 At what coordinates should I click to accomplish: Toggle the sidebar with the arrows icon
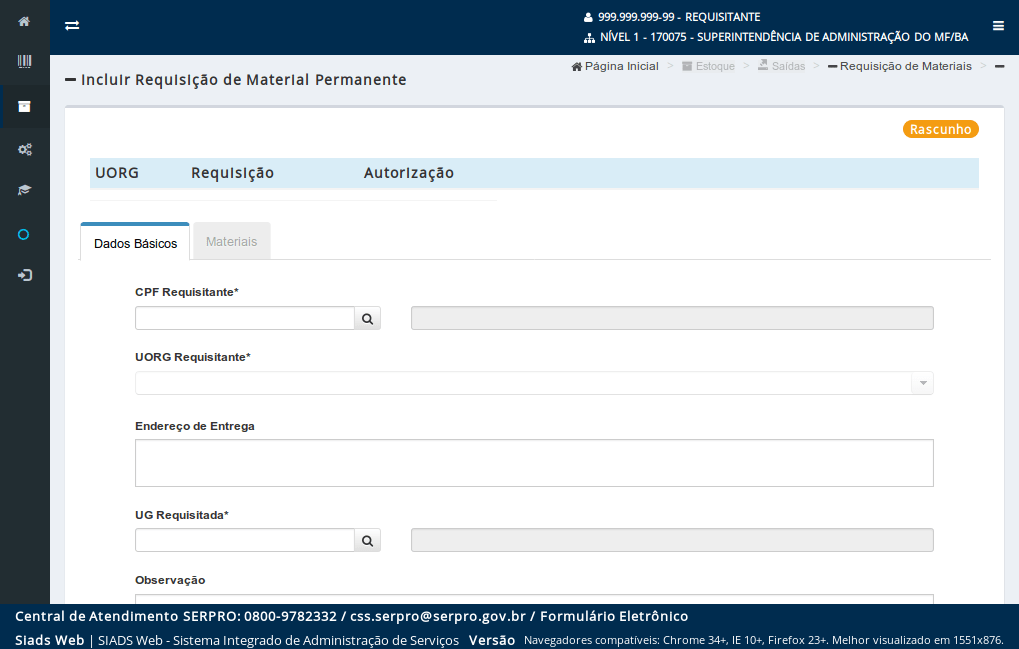(72, 25)
